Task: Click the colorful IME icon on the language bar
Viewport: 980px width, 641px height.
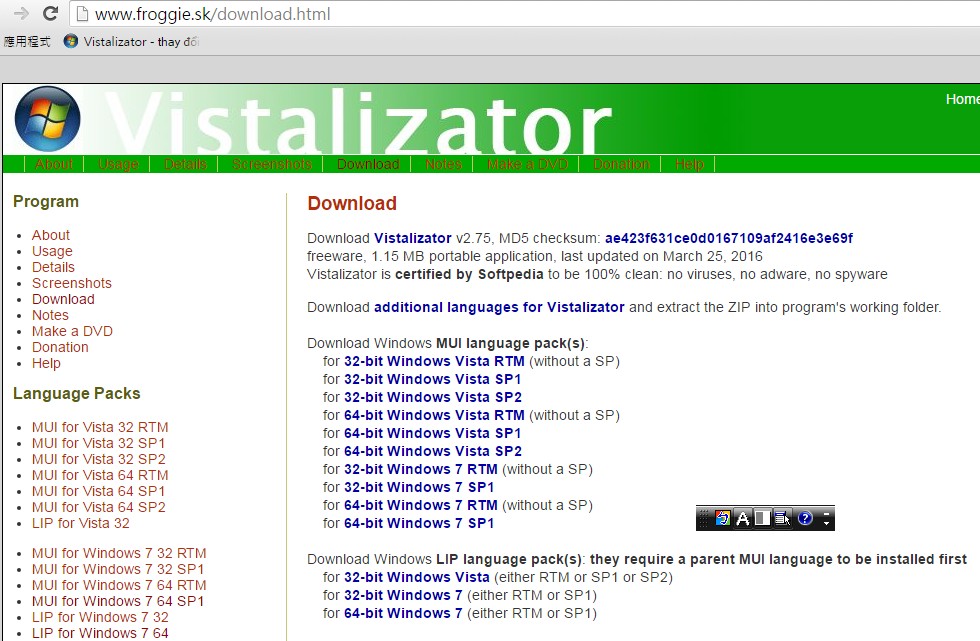Action: click(x=722, y=518)
